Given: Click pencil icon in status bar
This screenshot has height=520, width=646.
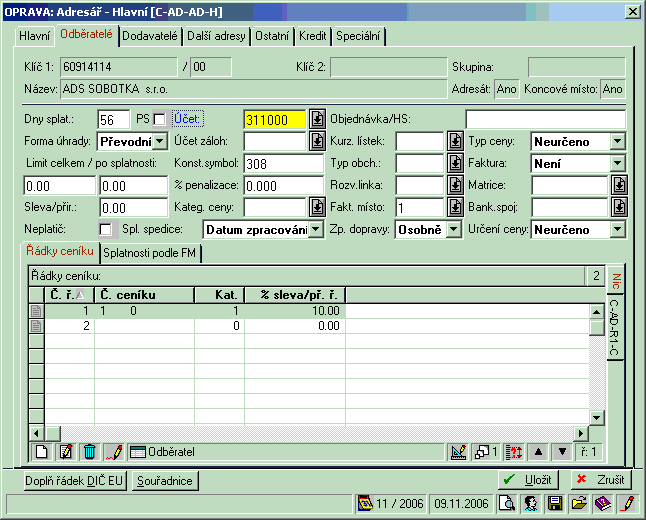Looking at the screenshot, I should pos(627,504).
